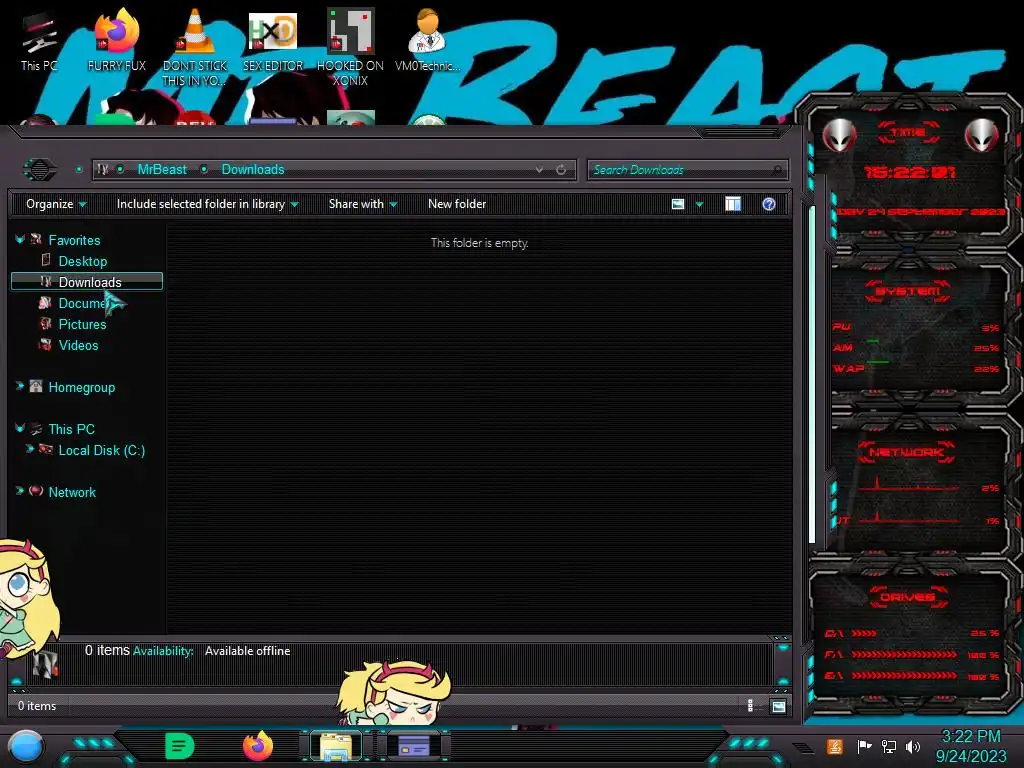
Task: Open the Share with dropdown
Action: click(x=362, y=204)
